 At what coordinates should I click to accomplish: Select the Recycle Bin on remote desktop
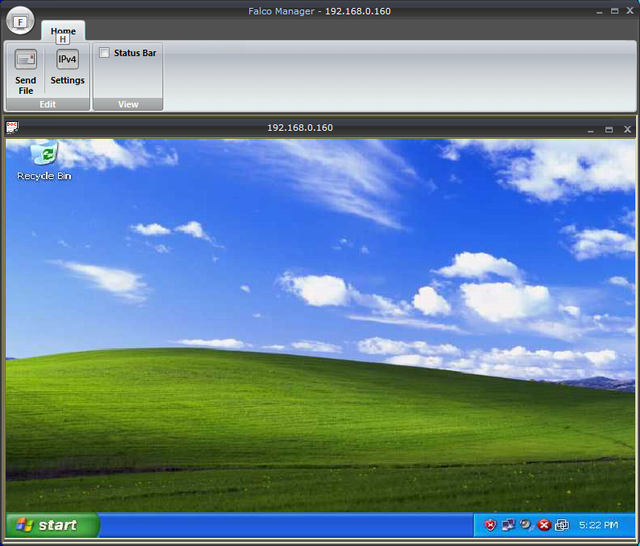pyautogui.click(x=44, y=161)
